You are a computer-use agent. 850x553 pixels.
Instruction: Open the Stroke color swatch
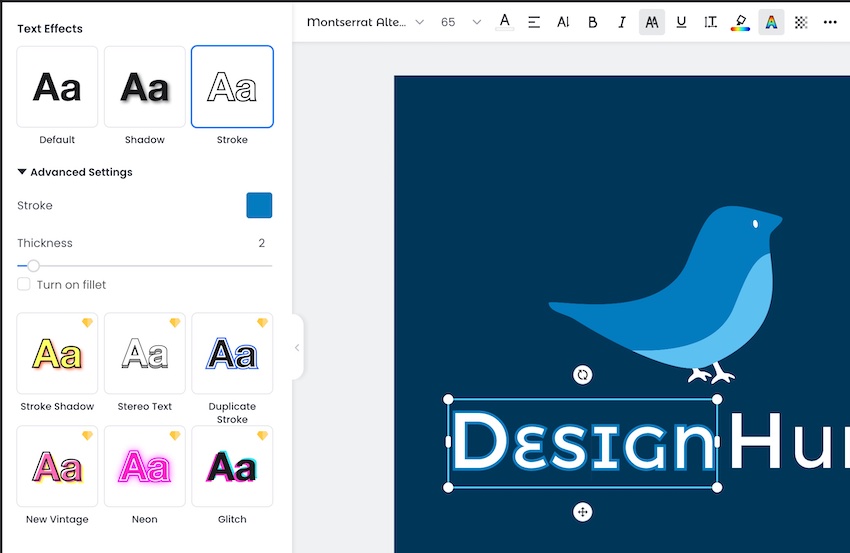(x=259, y=205)
